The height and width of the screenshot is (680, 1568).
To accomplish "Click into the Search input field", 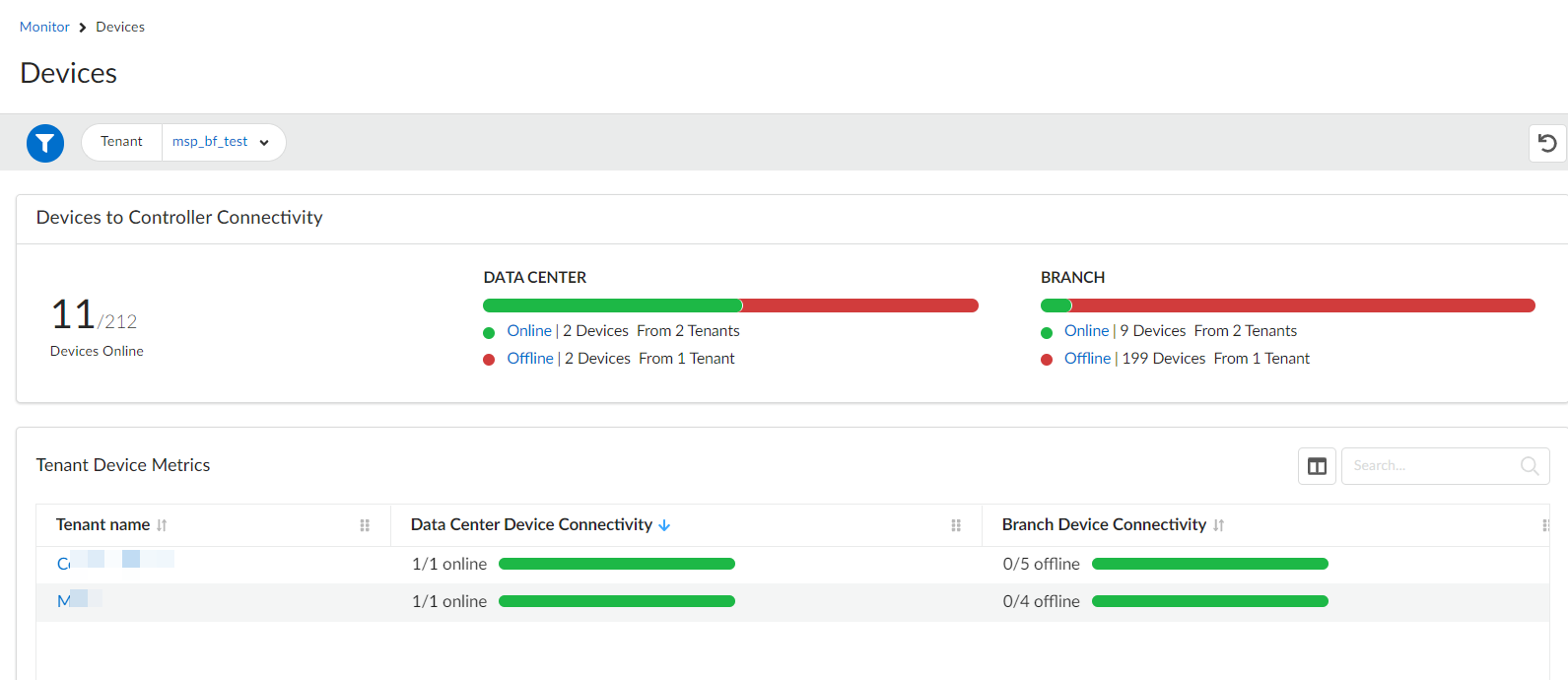I will click(x=1429, y=466).
